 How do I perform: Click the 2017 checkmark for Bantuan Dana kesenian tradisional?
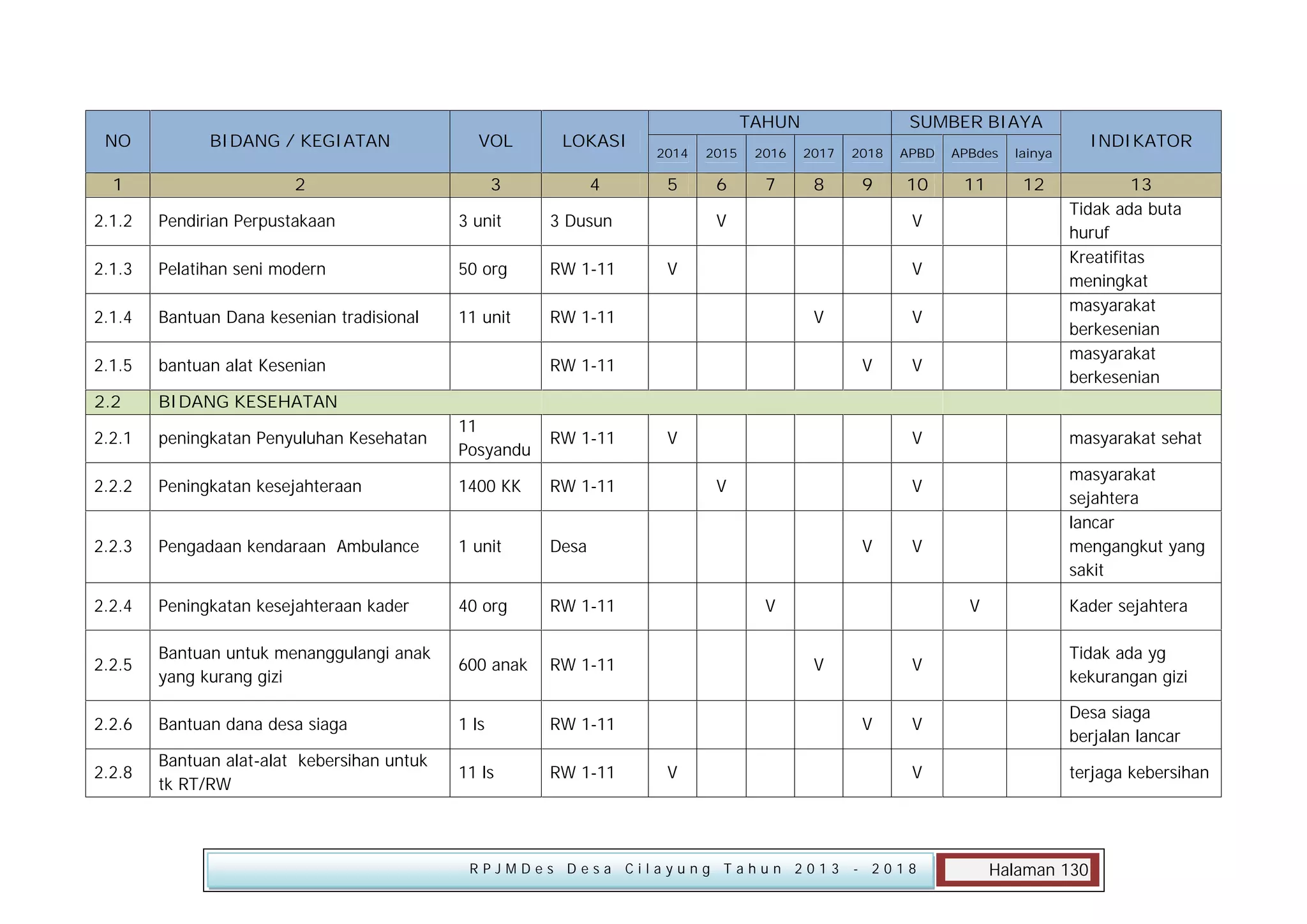[818, 317]
